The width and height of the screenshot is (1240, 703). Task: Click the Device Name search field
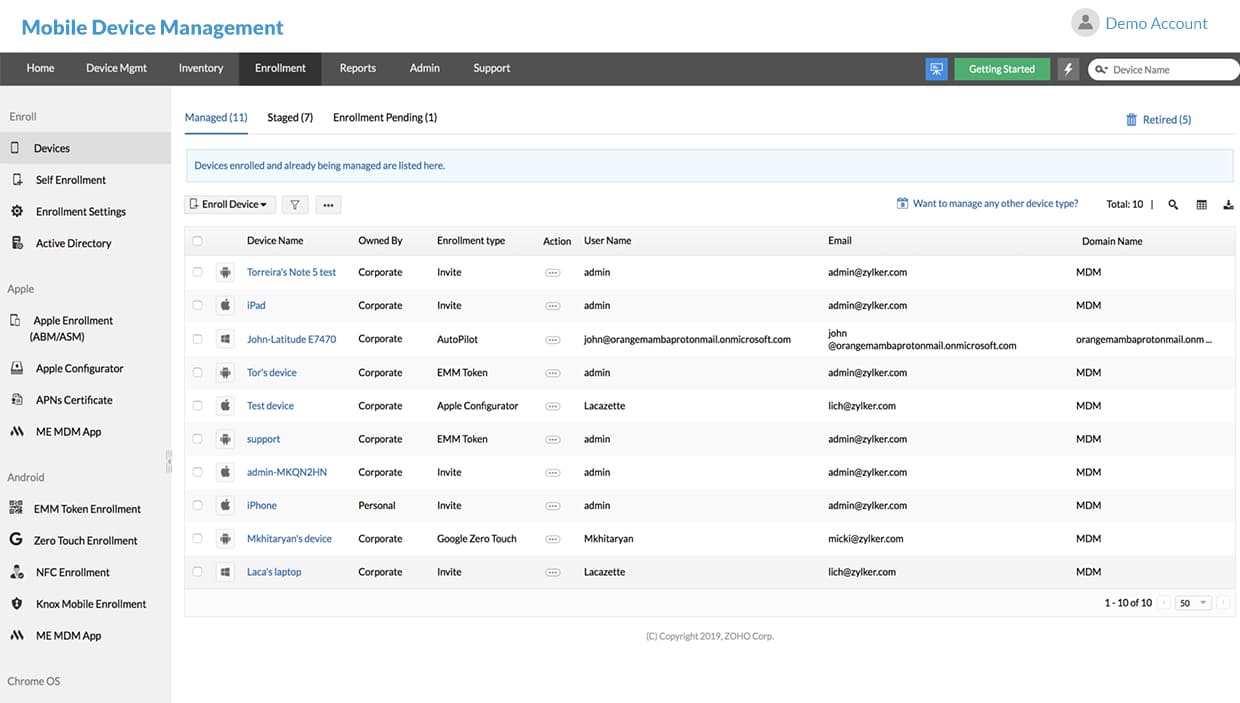(1165, 70)
